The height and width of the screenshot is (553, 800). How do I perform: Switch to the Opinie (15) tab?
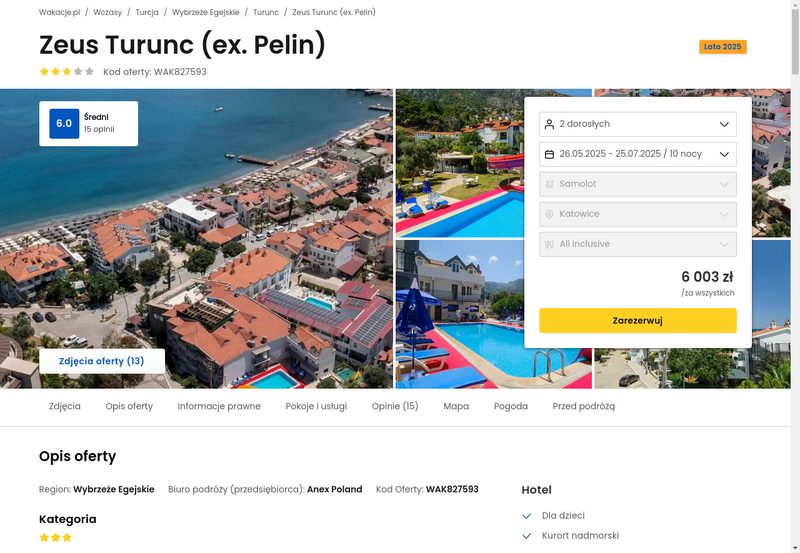pyautogui.click(x=395, y=406)
